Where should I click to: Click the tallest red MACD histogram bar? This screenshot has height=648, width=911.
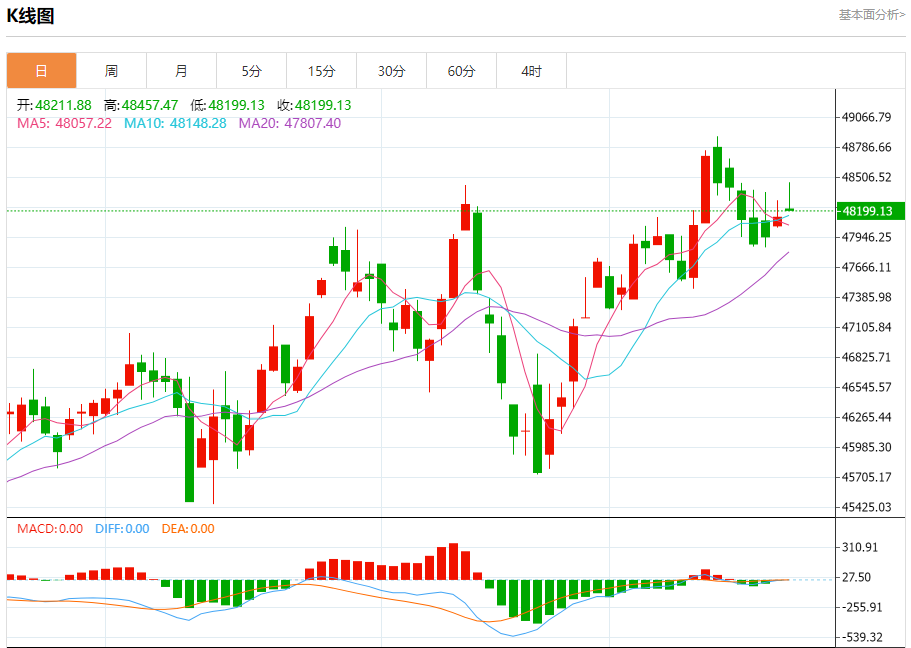[454, 561]
